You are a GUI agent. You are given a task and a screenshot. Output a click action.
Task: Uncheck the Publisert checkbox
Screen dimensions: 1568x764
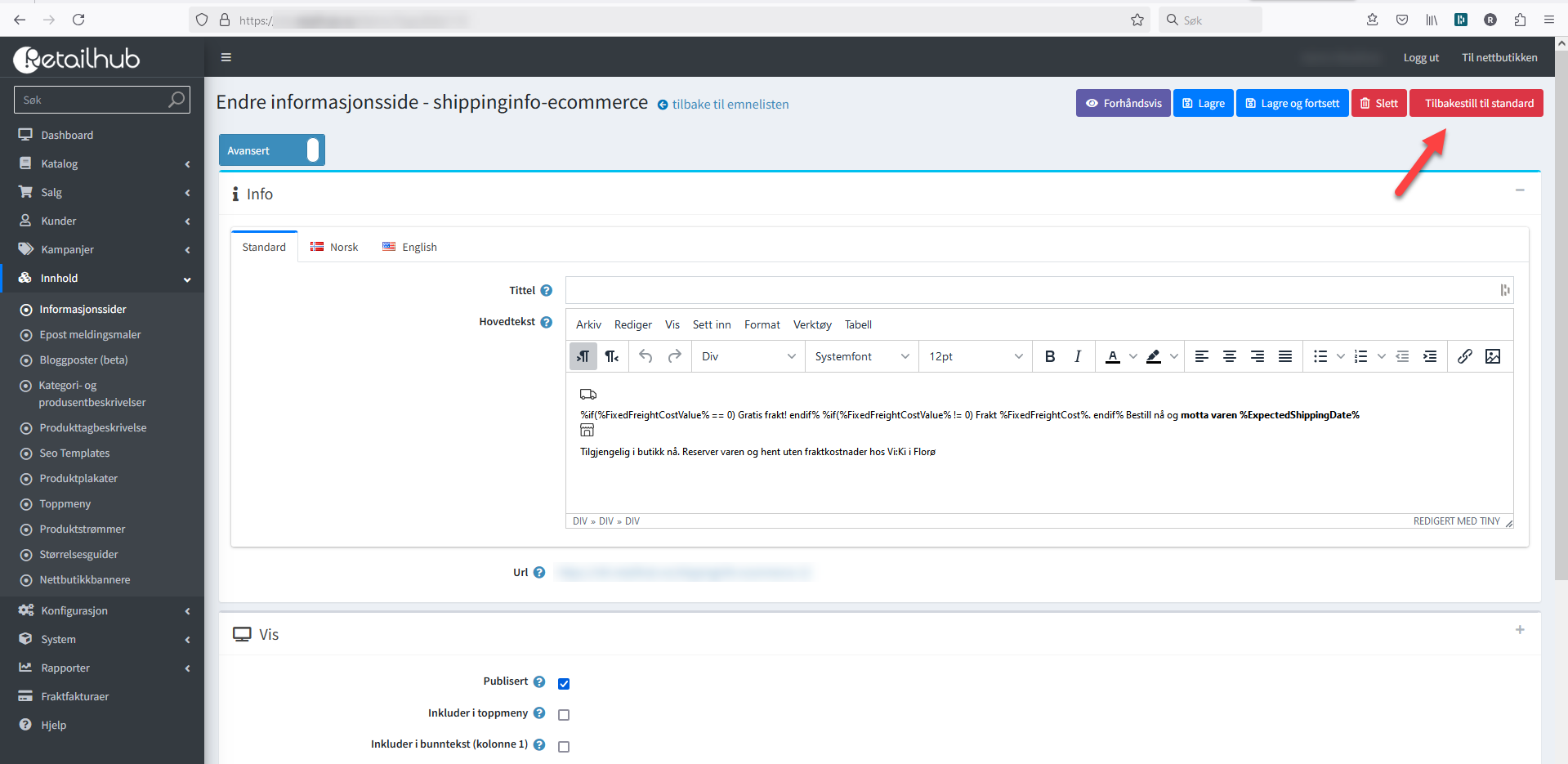[x=564, y=684]
